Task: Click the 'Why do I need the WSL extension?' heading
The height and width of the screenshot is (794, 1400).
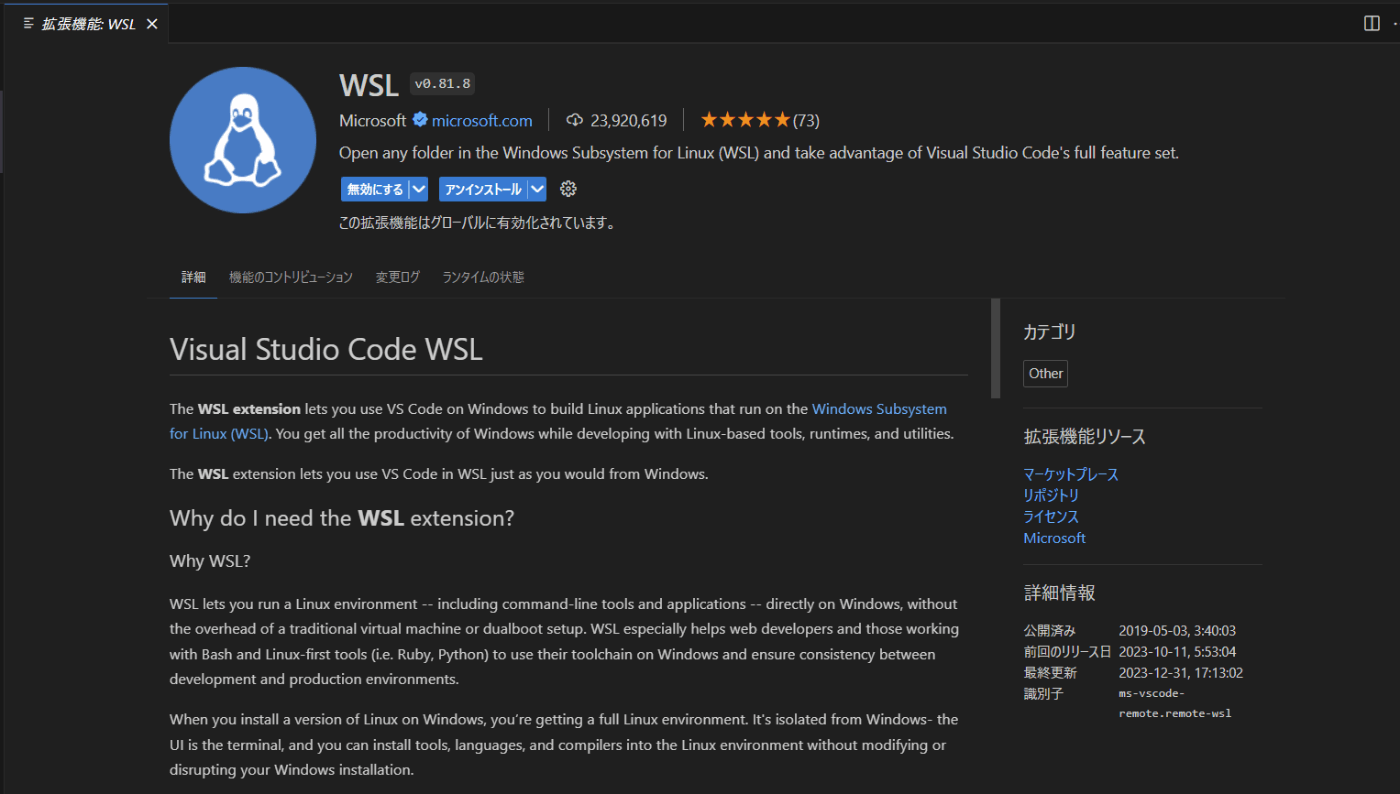Action: pyautogui.click(x=342, y=518)
